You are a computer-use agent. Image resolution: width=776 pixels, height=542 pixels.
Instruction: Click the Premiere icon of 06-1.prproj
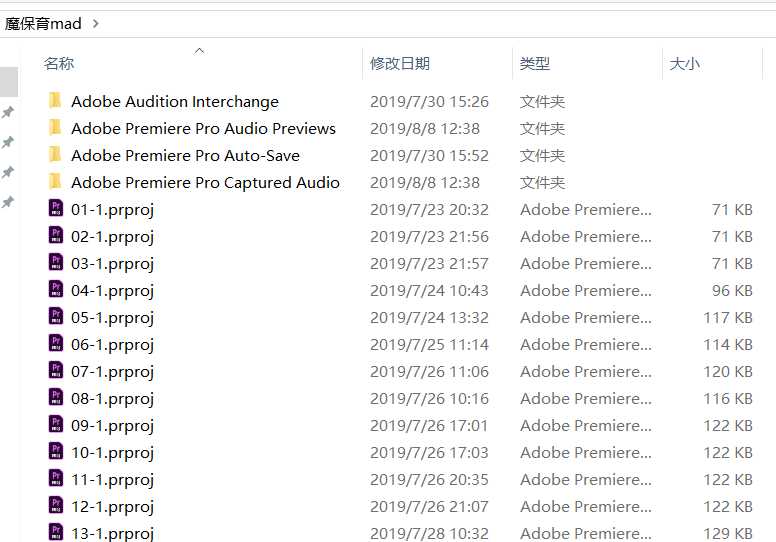pos(56,344)
